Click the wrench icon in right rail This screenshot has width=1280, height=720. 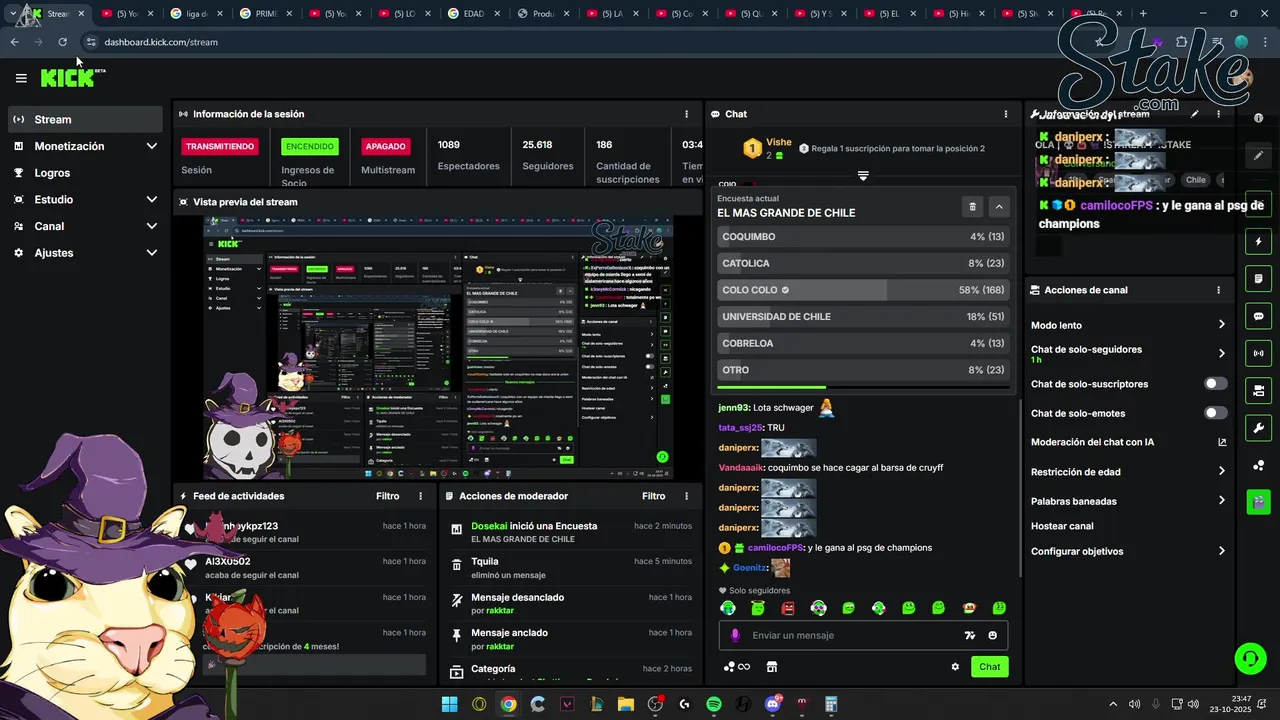coord(1258,428)
